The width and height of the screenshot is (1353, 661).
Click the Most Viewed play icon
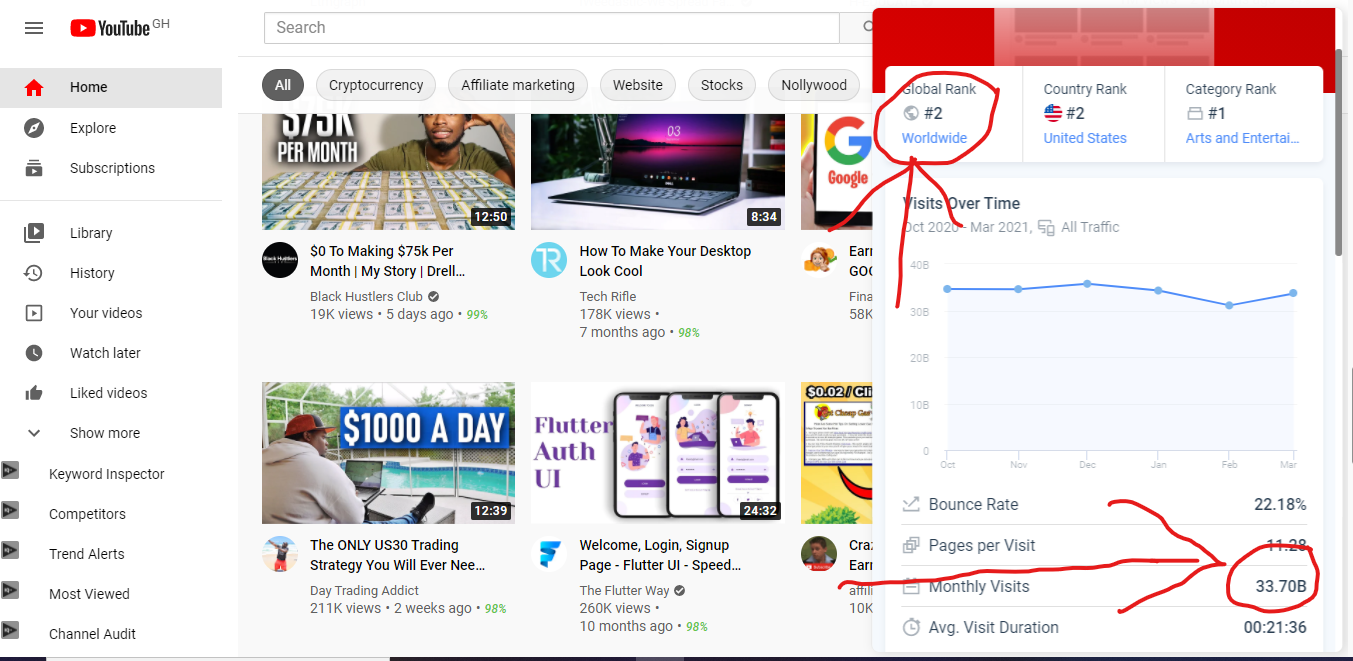10,590
